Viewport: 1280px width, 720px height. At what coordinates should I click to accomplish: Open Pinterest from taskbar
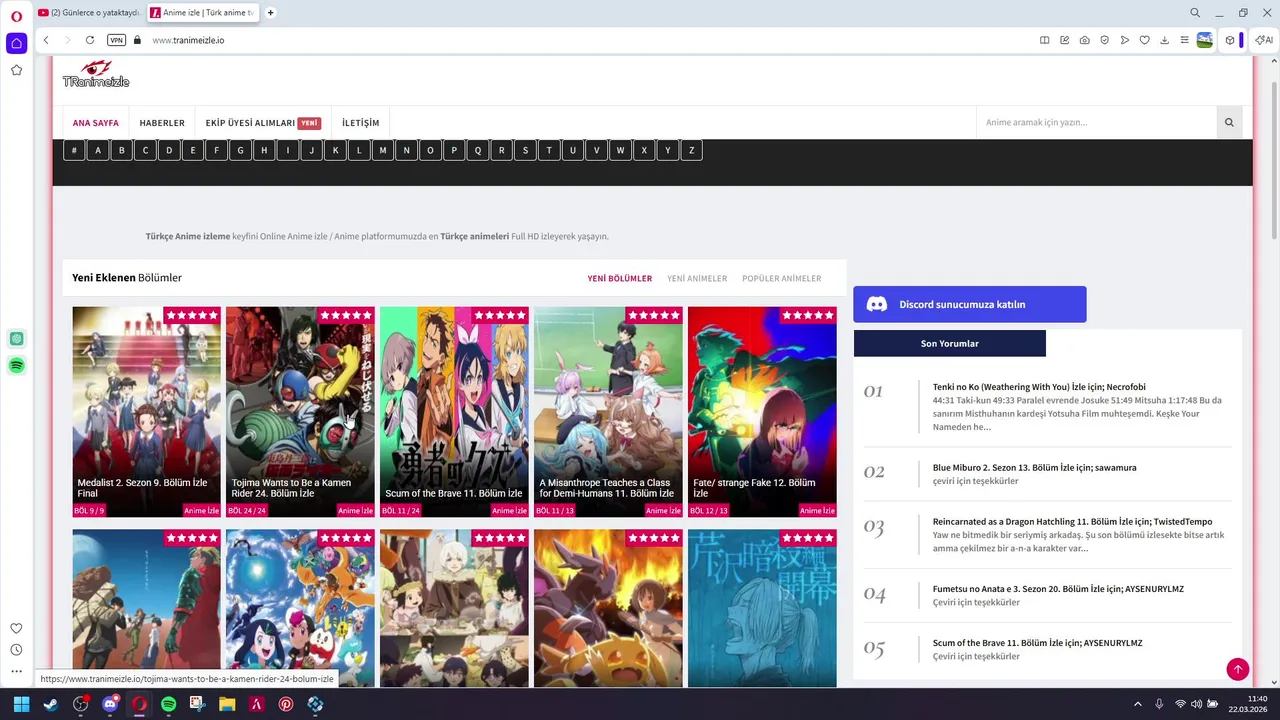click(286, 704)
